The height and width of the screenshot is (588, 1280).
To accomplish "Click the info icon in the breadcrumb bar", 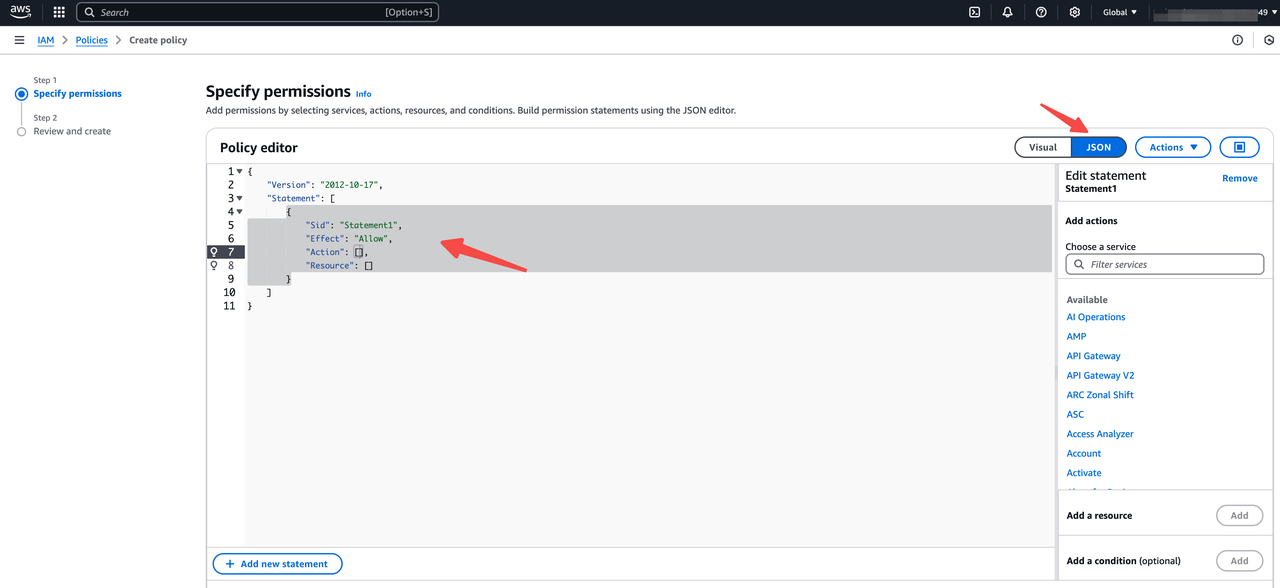I will [1237, 39].
